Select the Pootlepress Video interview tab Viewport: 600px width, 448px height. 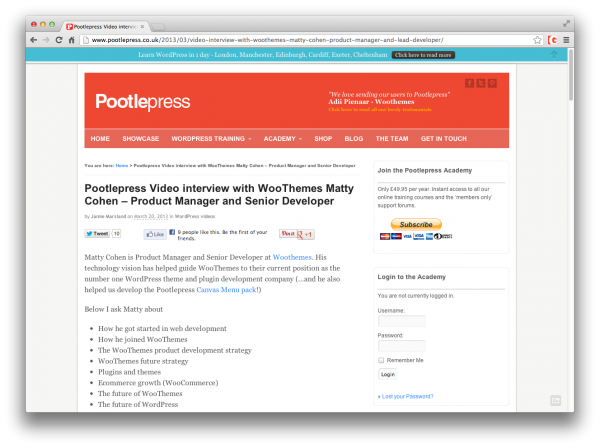click(104, 26)
